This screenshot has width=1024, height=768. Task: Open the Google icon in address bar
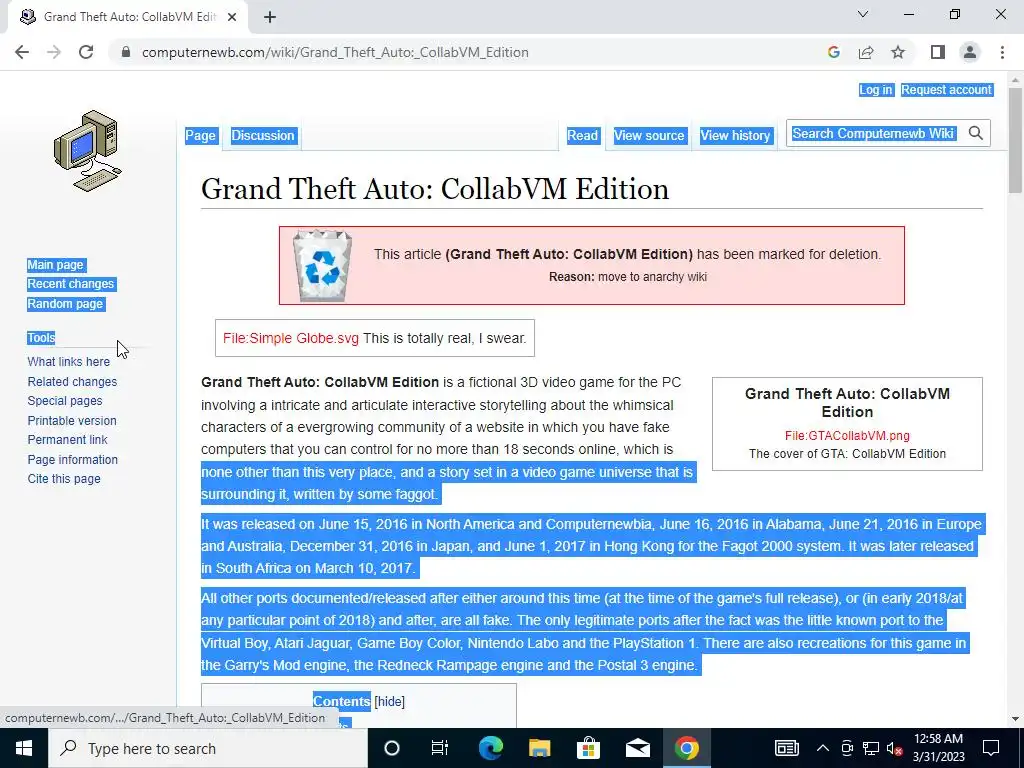[x=833, y=52]
